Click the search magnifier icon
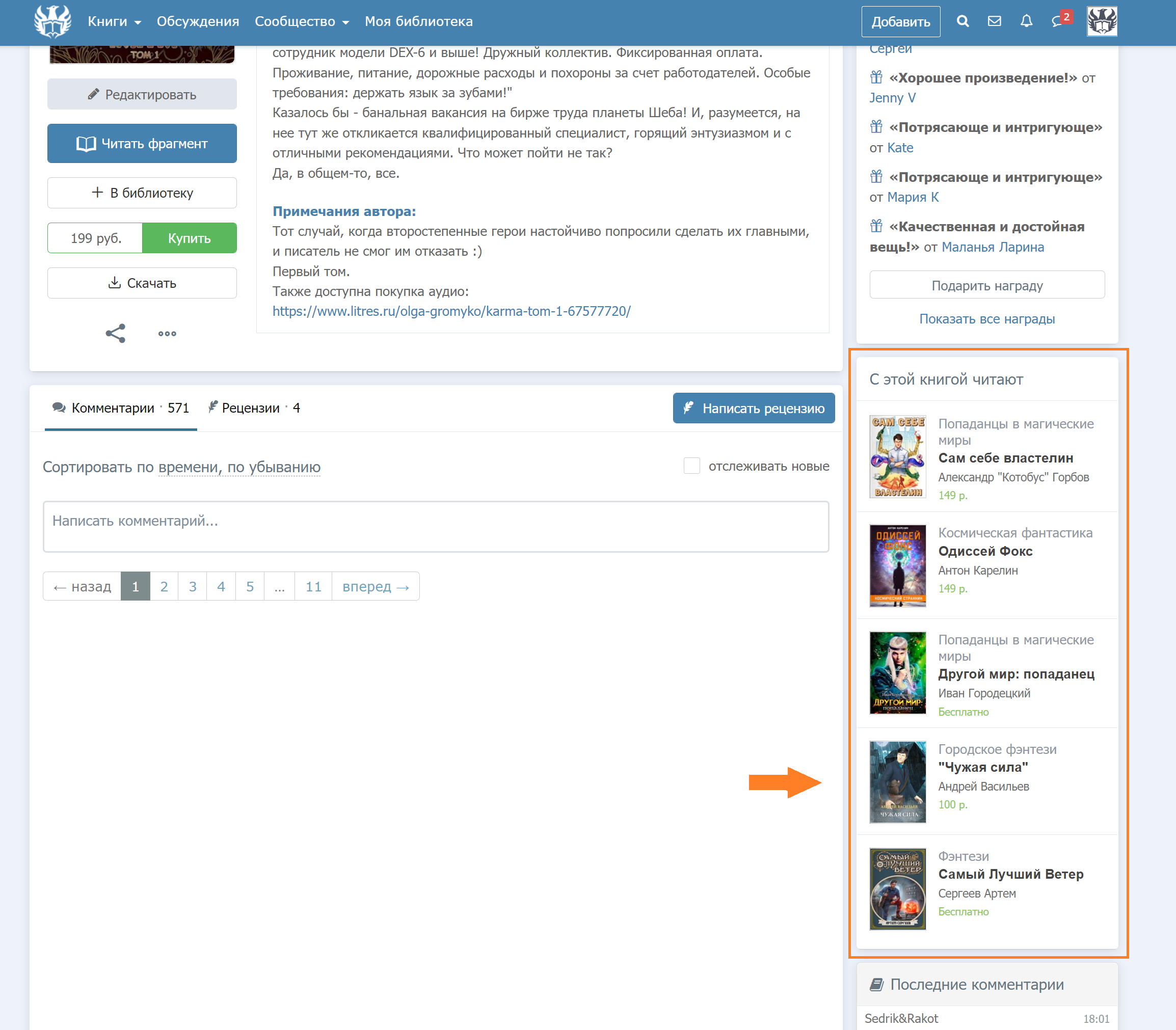Viewport: 1176px width, 1030px height. [x=963, y=21]
